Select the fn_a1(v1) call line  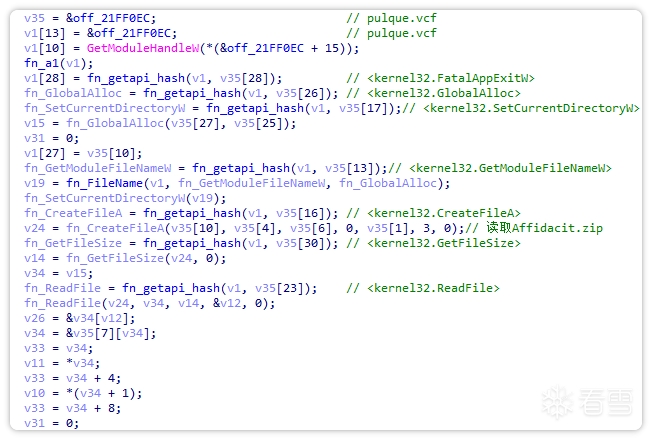coord(59,63)
